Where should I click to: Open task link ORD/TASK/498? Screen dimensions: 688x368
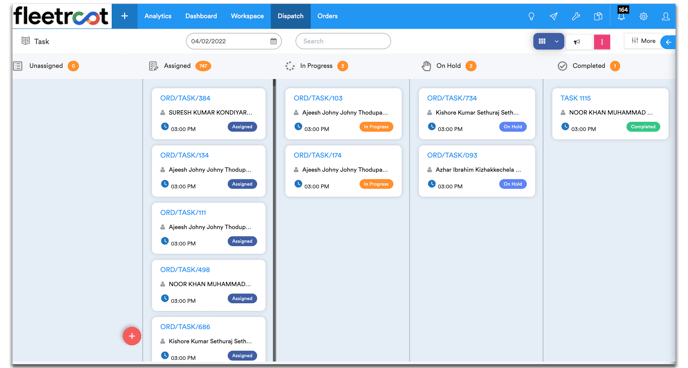[185, 270]
